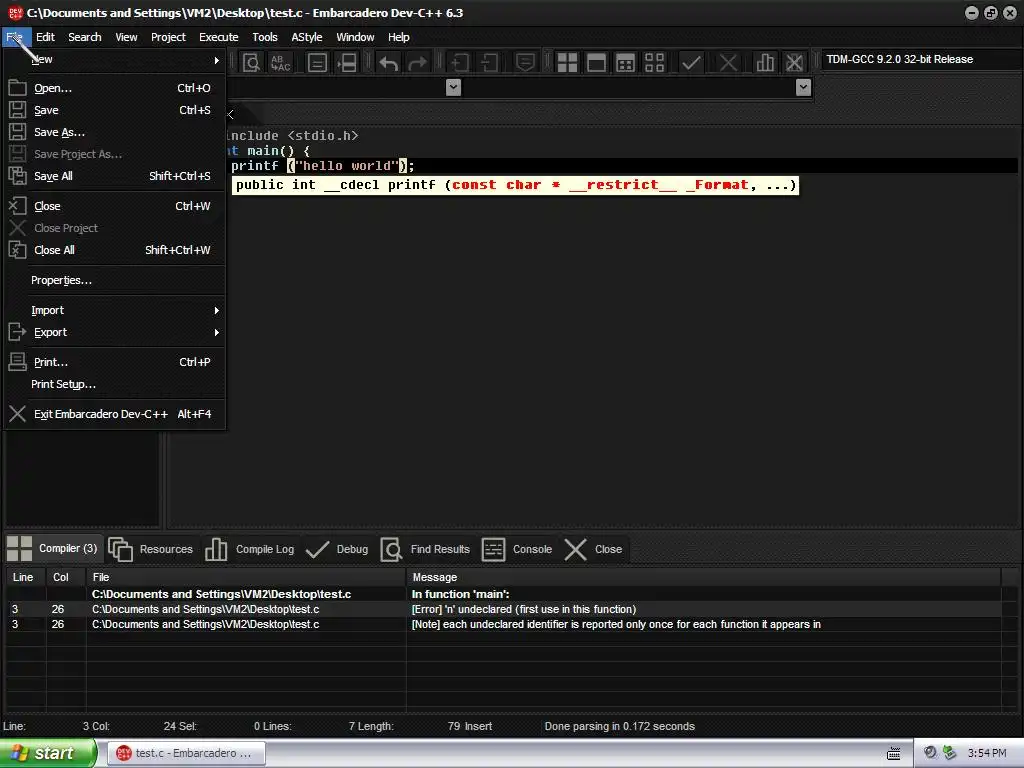
Task: Open the Execute menu
Action: 218,37
